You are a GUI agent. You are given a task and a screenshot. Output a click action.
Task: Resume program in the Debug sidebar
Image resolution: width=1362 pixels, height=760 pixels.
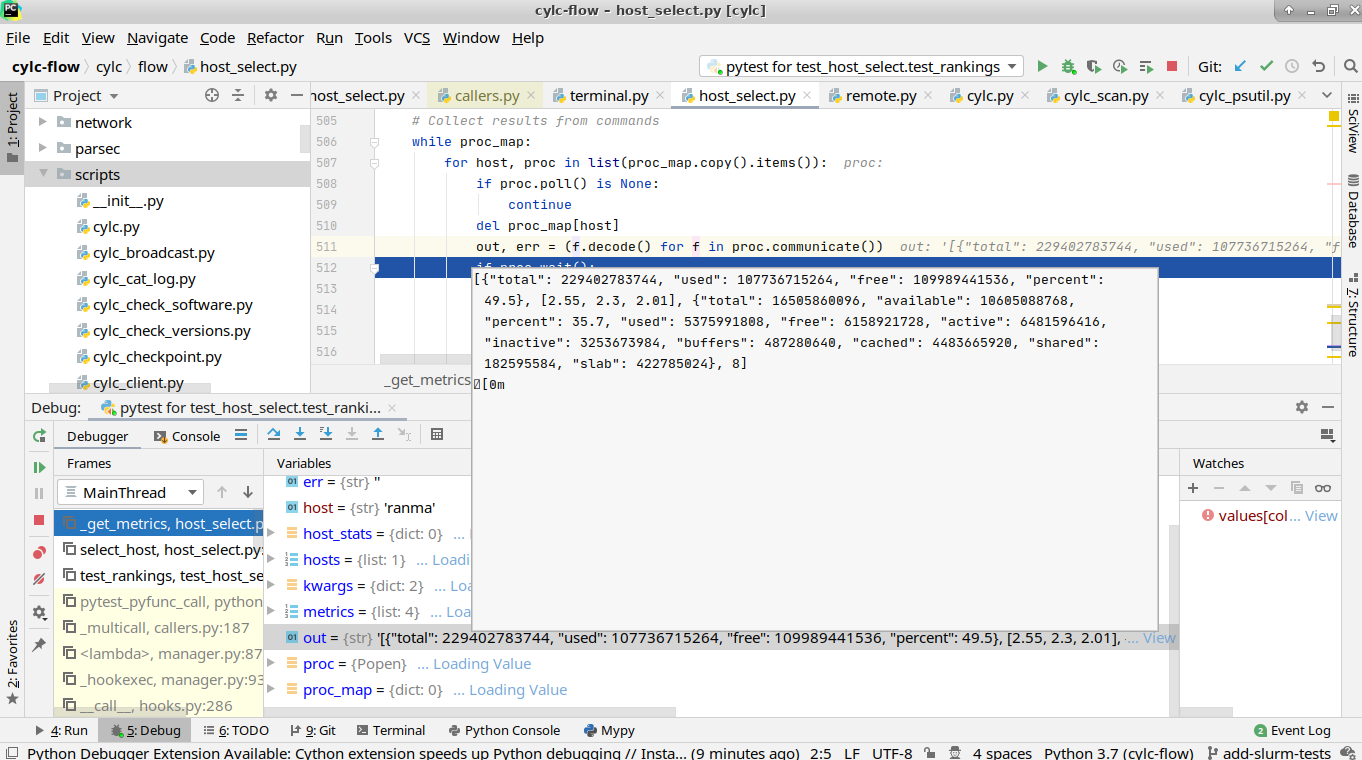[x=39, y=467]
